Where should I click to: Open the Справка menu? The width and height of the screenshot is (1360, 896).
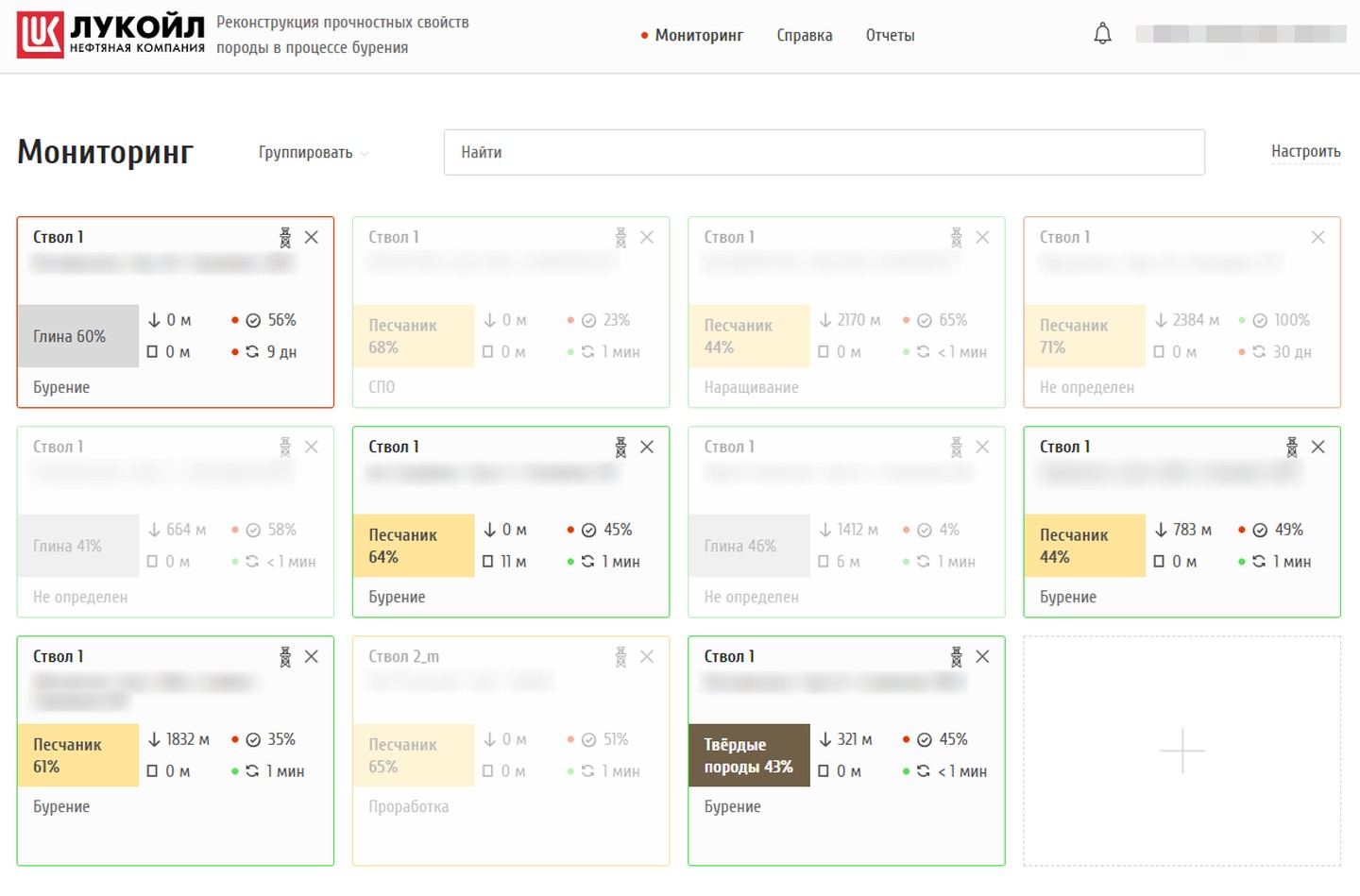tap(805, 36)
